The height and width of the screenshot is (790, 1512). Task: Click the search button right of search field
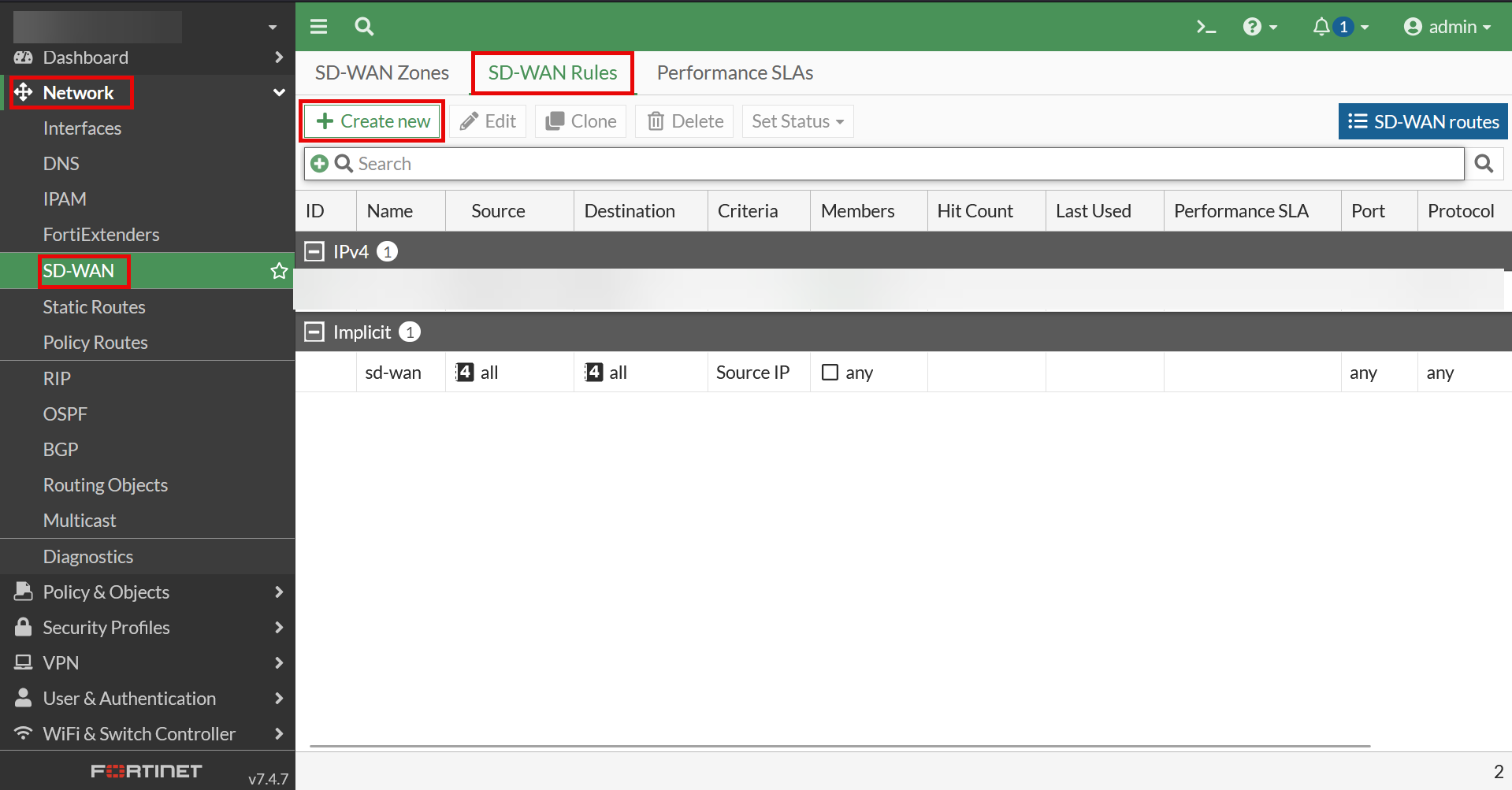(x=1484, y=164)
